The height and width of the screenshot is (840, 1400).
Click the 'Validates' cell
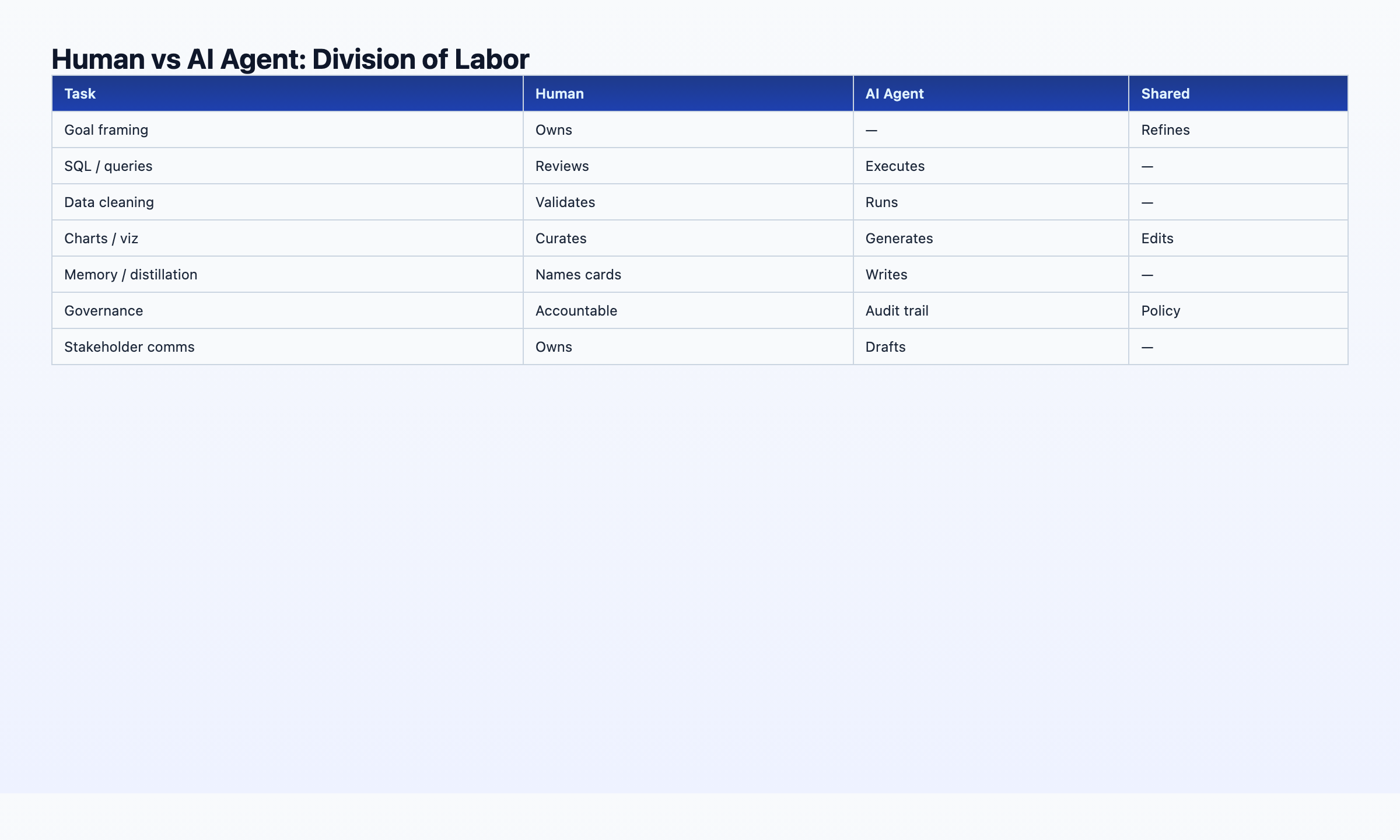coord(688,202)
